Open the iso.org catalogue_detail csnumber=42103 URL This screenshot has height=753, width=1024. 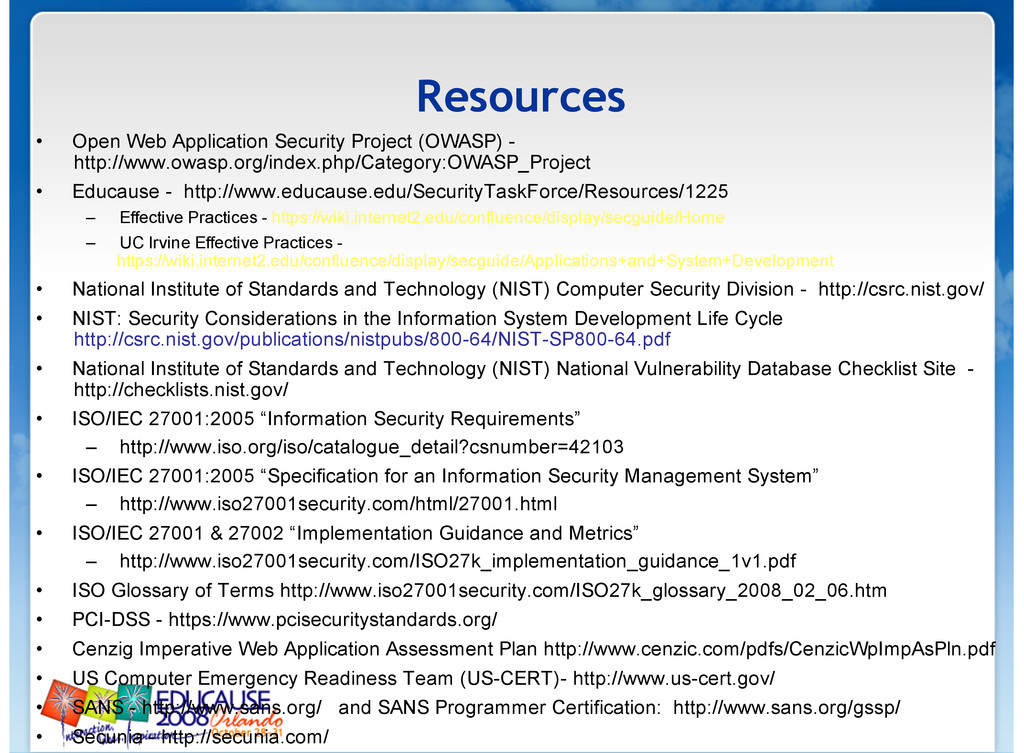371,447
